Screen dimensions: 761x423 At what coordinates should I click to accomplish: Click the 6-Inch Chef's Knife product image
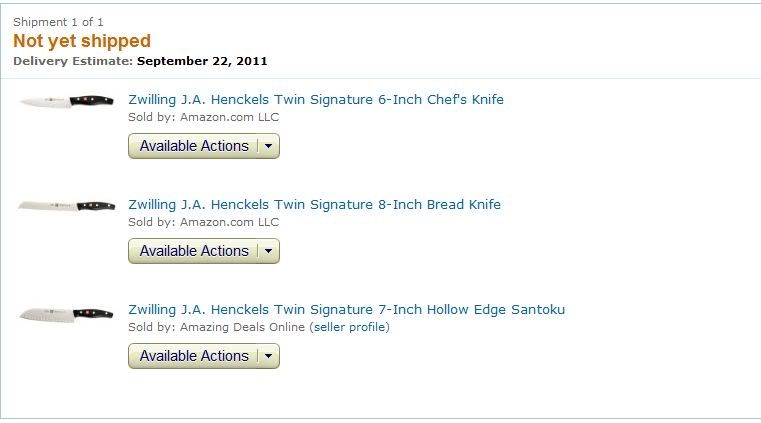pyautogui.click(x=66, y=101)
